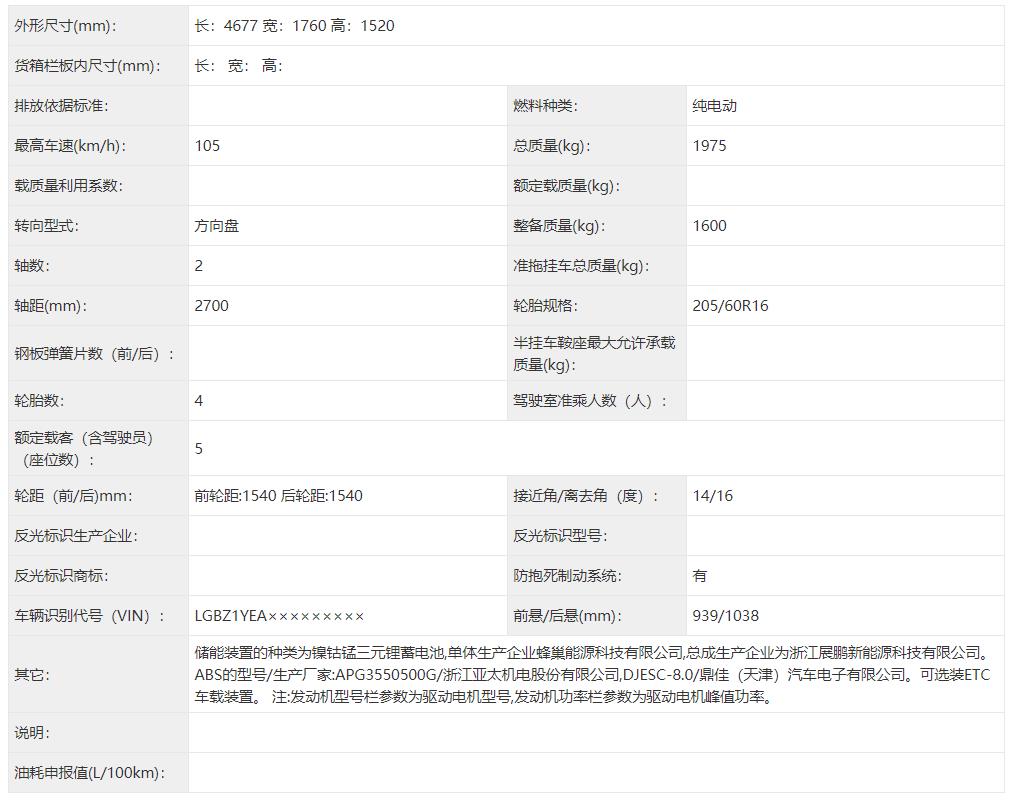
Task: Select the 防抱死制动系统 value 有
Action: point(700,576)
